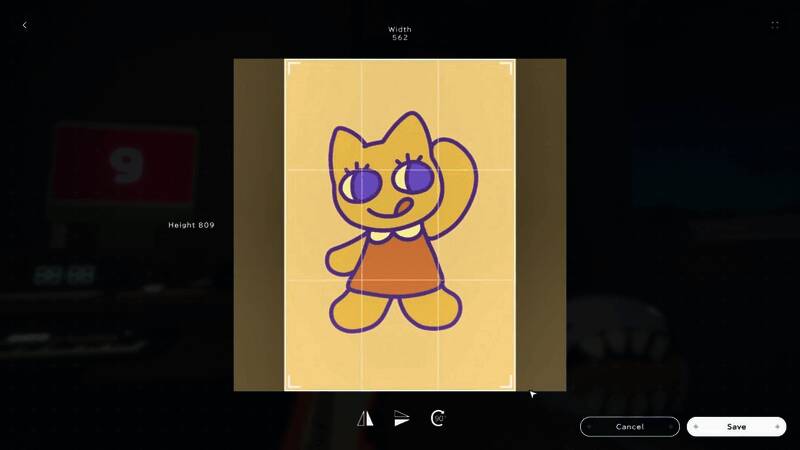
Task: Flip the image vertically
Action: click(401, 418)
